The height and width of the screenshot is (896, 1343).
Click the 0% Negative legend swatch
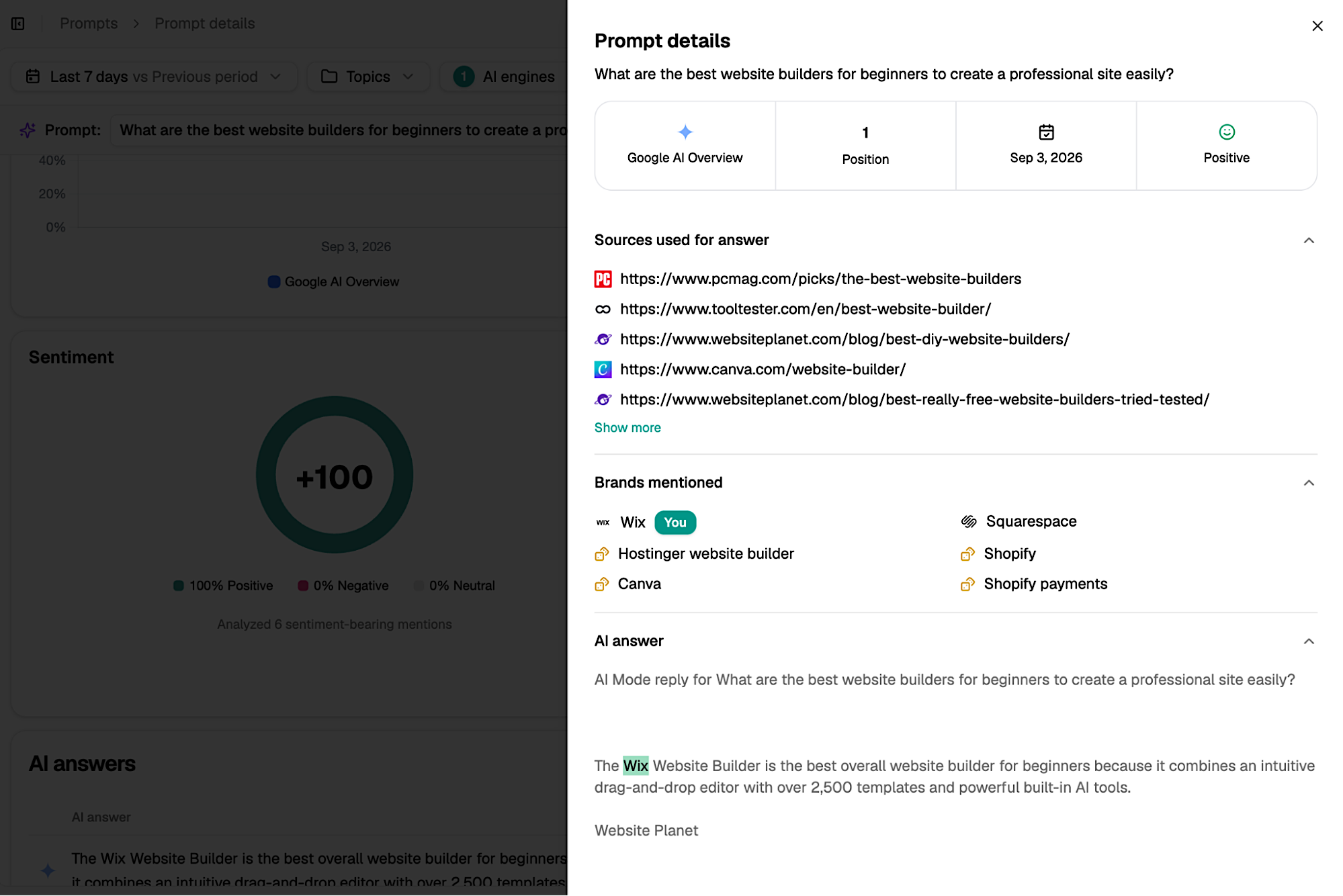tap(303, 586)
